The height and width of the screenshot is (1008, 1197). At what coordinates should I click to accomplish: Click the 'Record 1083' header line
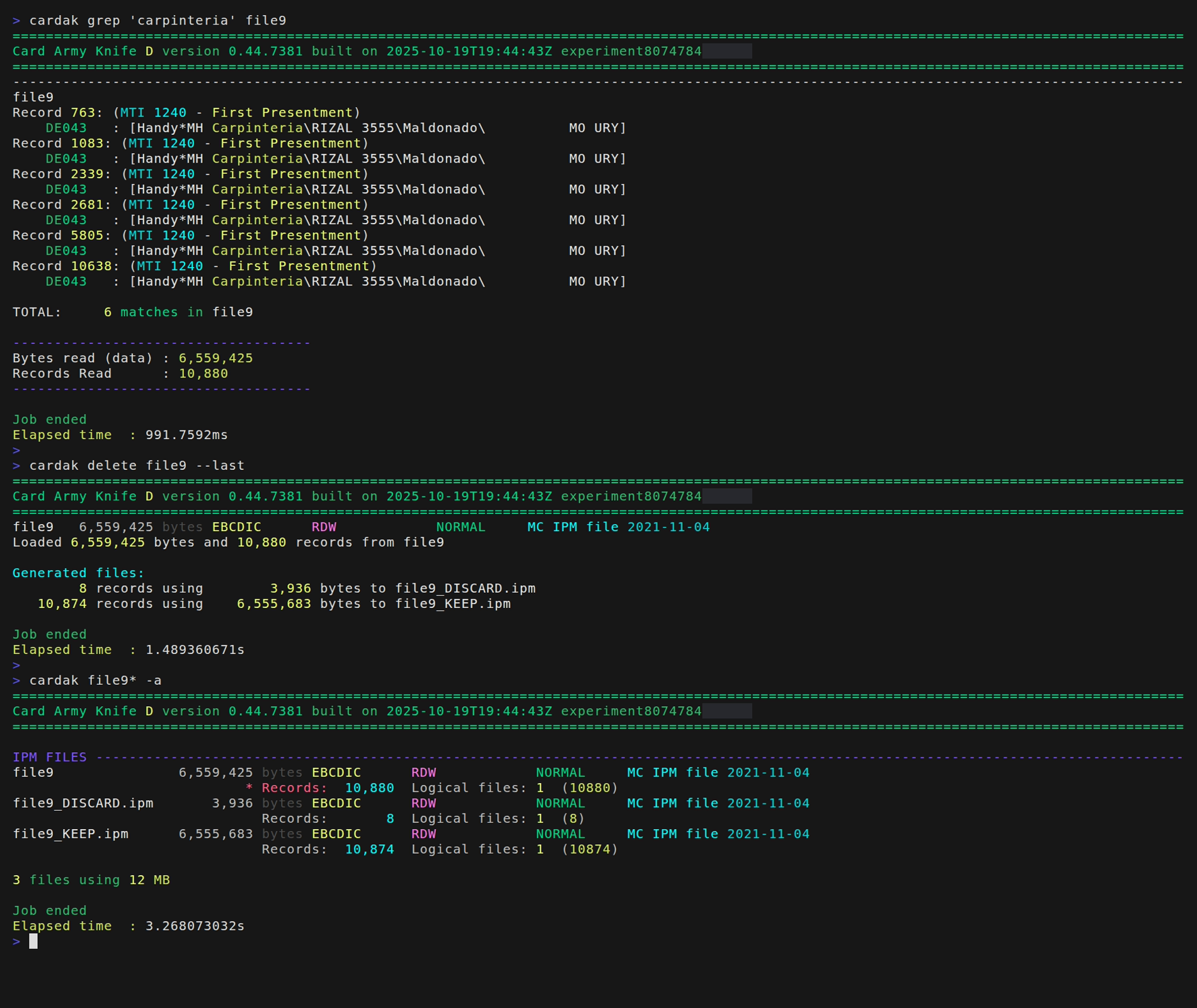click(x=190, y=144)
